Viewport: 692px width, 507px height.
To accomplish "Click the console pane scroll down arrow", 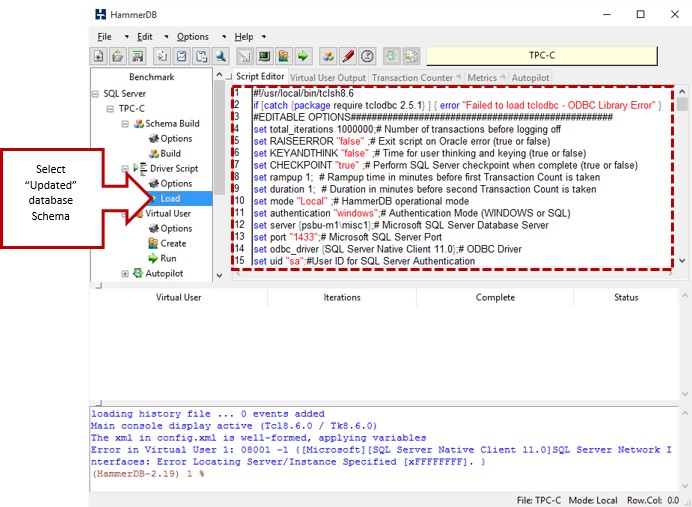I will (684, 486).
